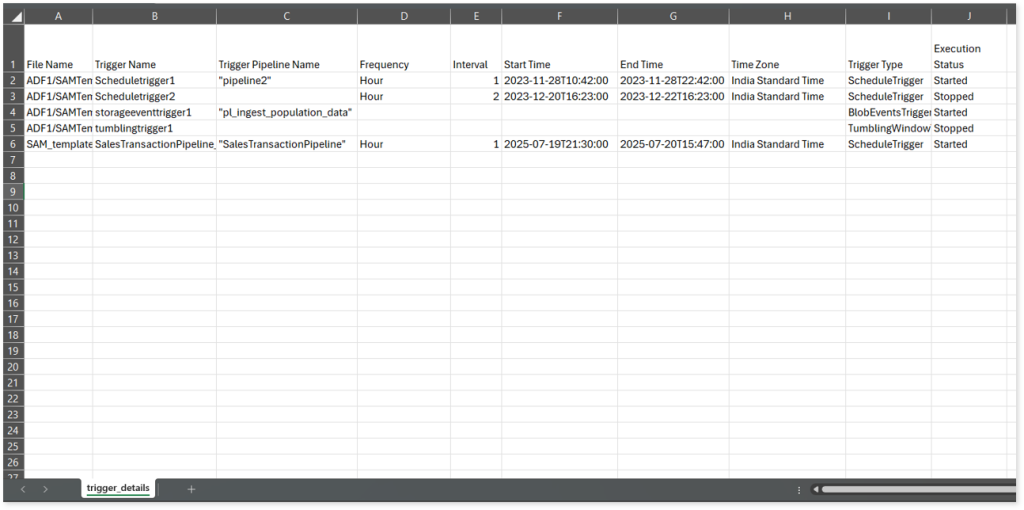Click the Select All corner button
1024x510 pixels.
(12, 16)
